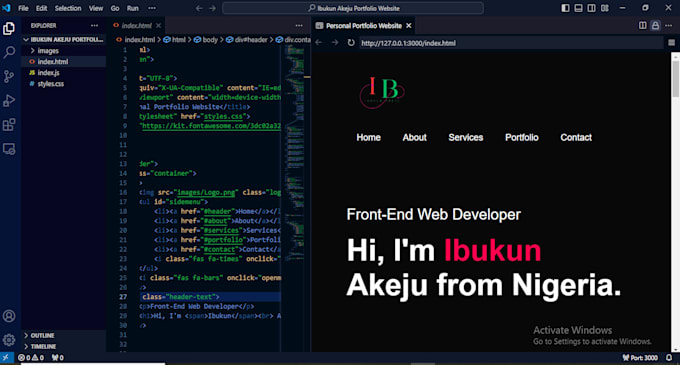Click Go Forward arrow in title bar
The width and height of the screenshot is (680, 365).
tap(212, 8)
